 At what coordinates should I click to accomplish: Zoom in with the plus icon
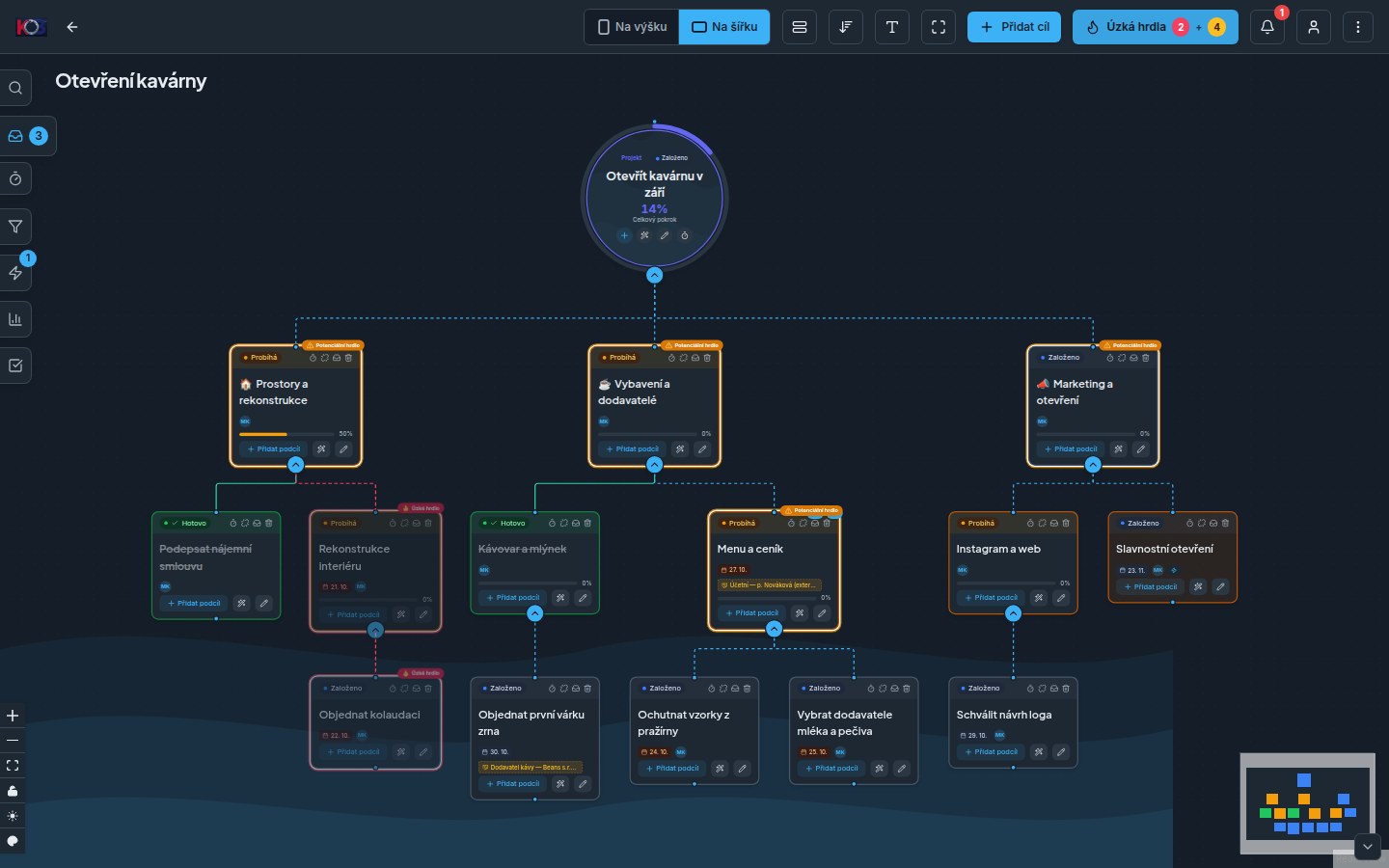point(13,716)
